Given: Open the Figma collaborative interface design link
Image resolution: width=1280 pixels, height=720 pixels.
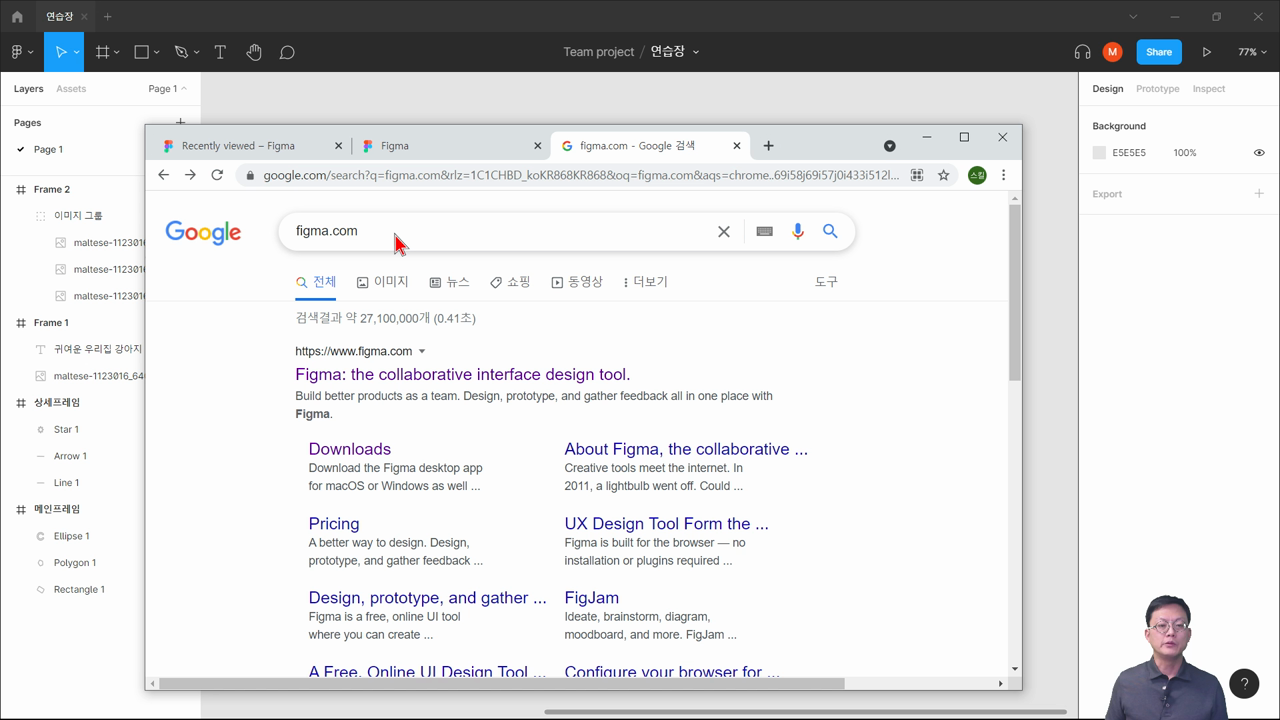Looking at the screenshot, I should [x=462, y=375].
